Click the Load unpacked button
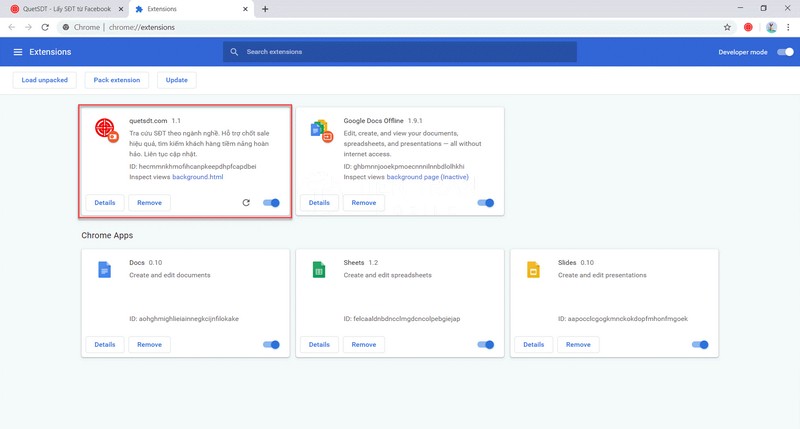This screenshot has width=800, height=429. click(x=43, y=80)
